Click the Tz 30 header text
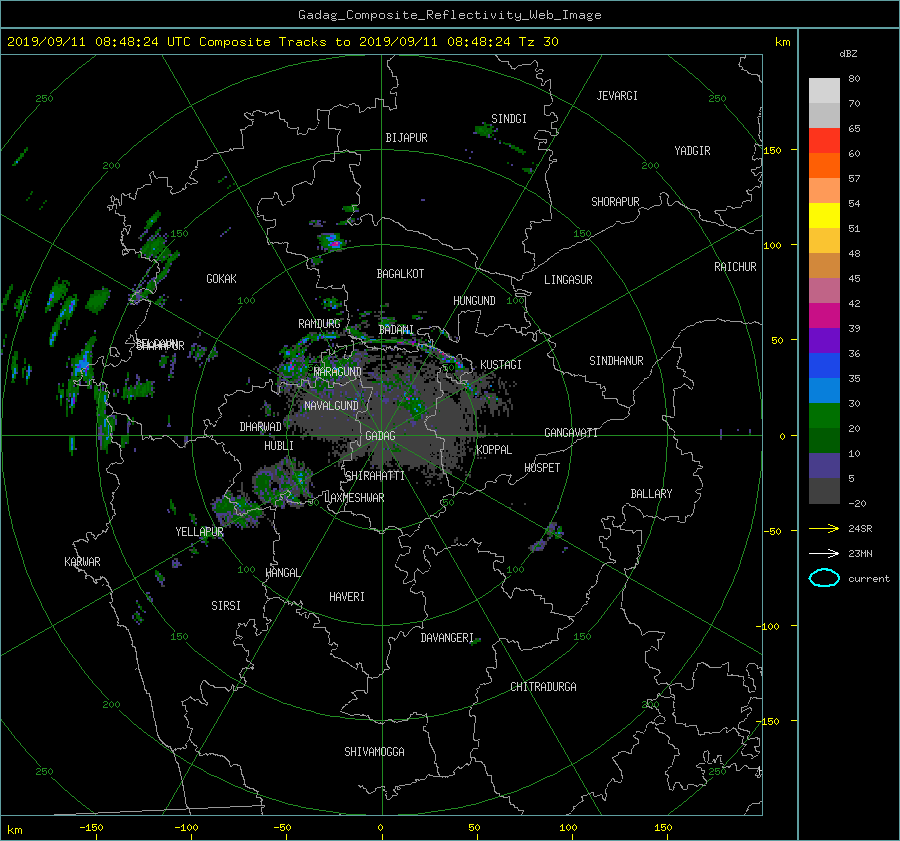 coord(538,42)
